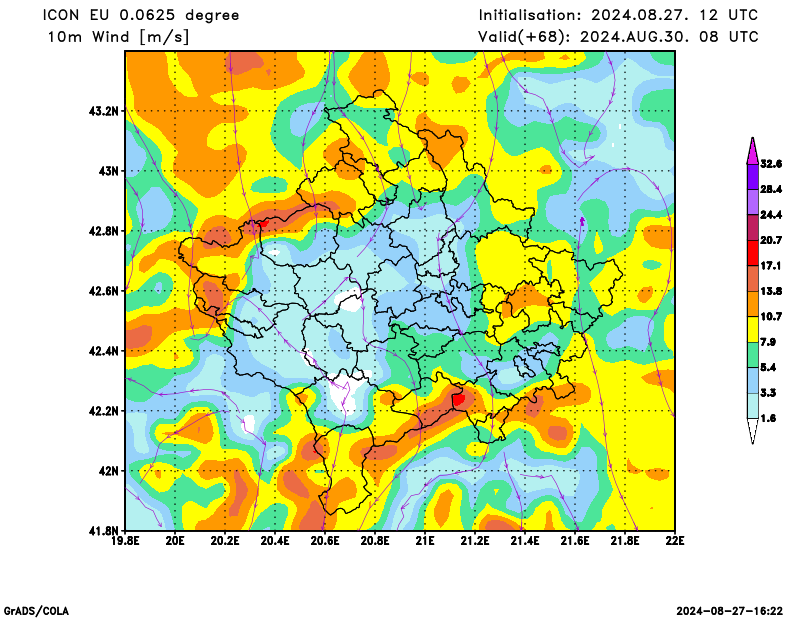
Task: Click the 42N latitude label
Action: click(109, 471)
